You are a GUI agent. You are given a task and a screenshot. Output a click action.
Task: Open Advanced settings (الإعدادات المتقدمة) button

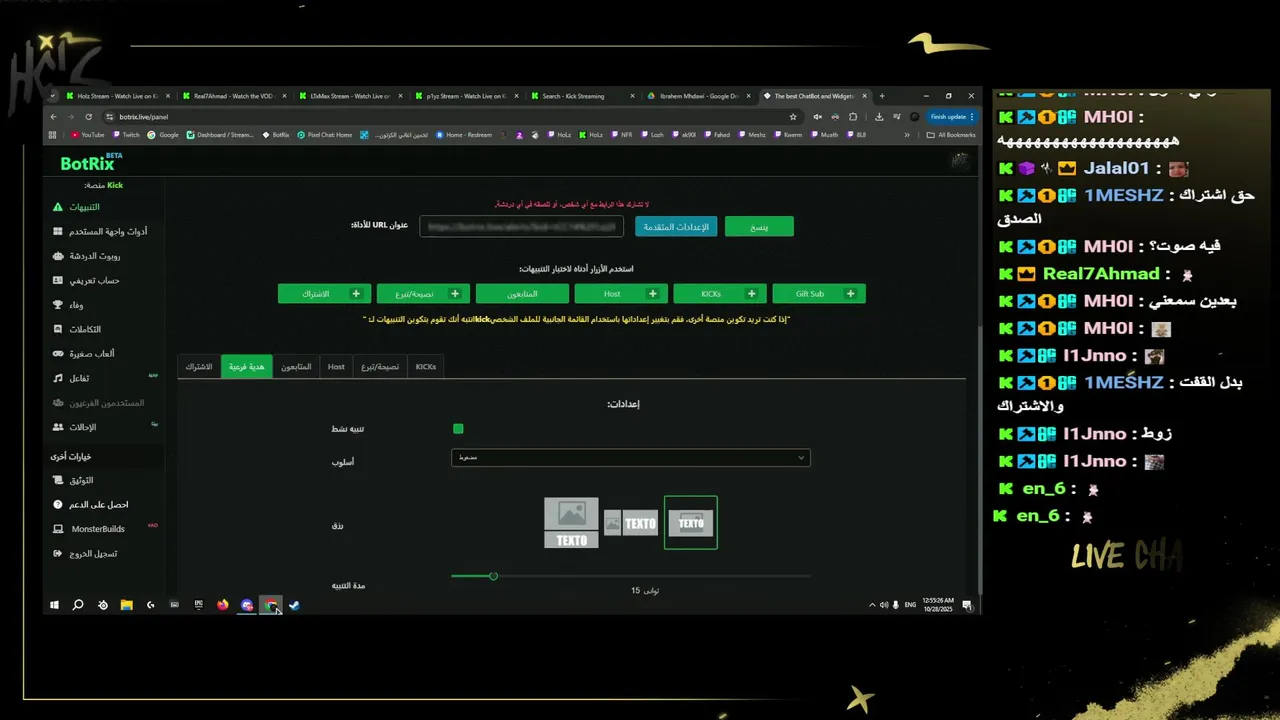click(676, 227)
